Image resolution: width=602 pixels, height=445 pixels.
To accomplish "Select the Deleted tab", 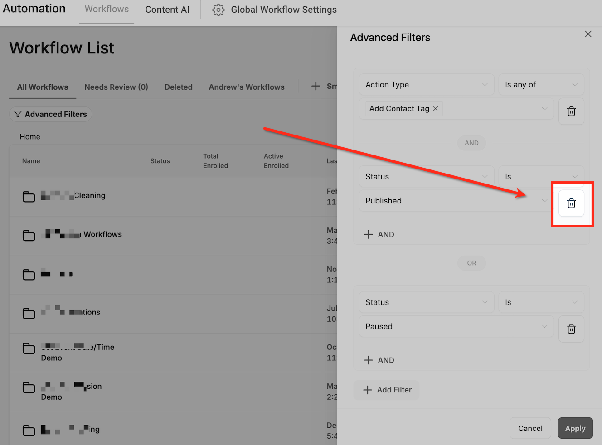I will (x=178, y=87).
